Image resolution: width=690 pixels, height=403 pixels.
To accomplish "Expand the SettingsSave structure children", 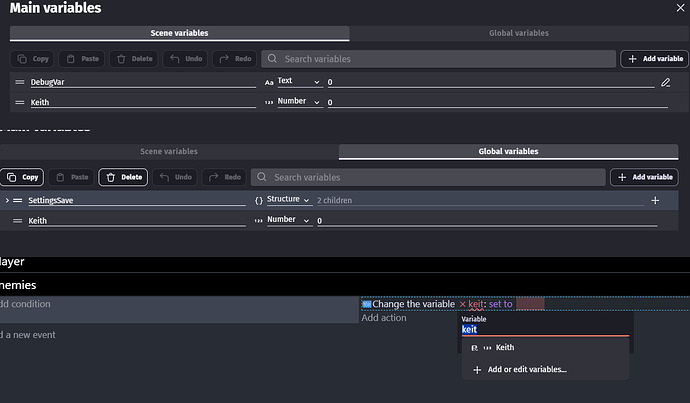I will [7, 200].
